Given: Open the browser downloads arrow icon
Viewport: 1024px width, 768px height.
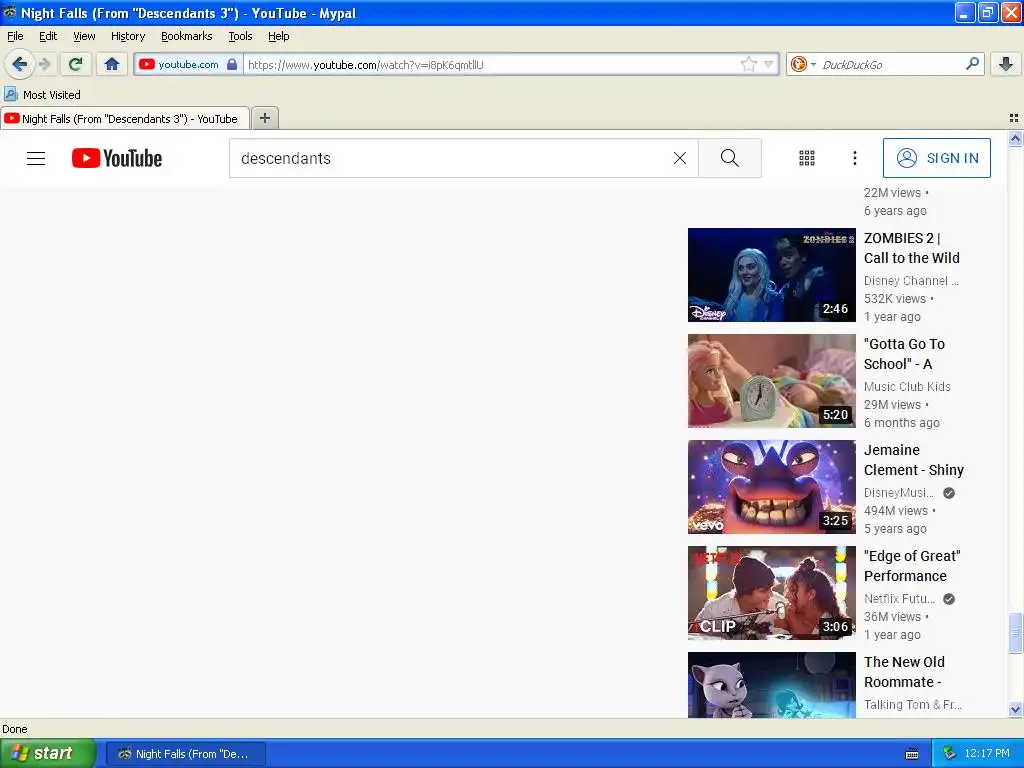Looking at the screenshot, I should [1006, 64].
